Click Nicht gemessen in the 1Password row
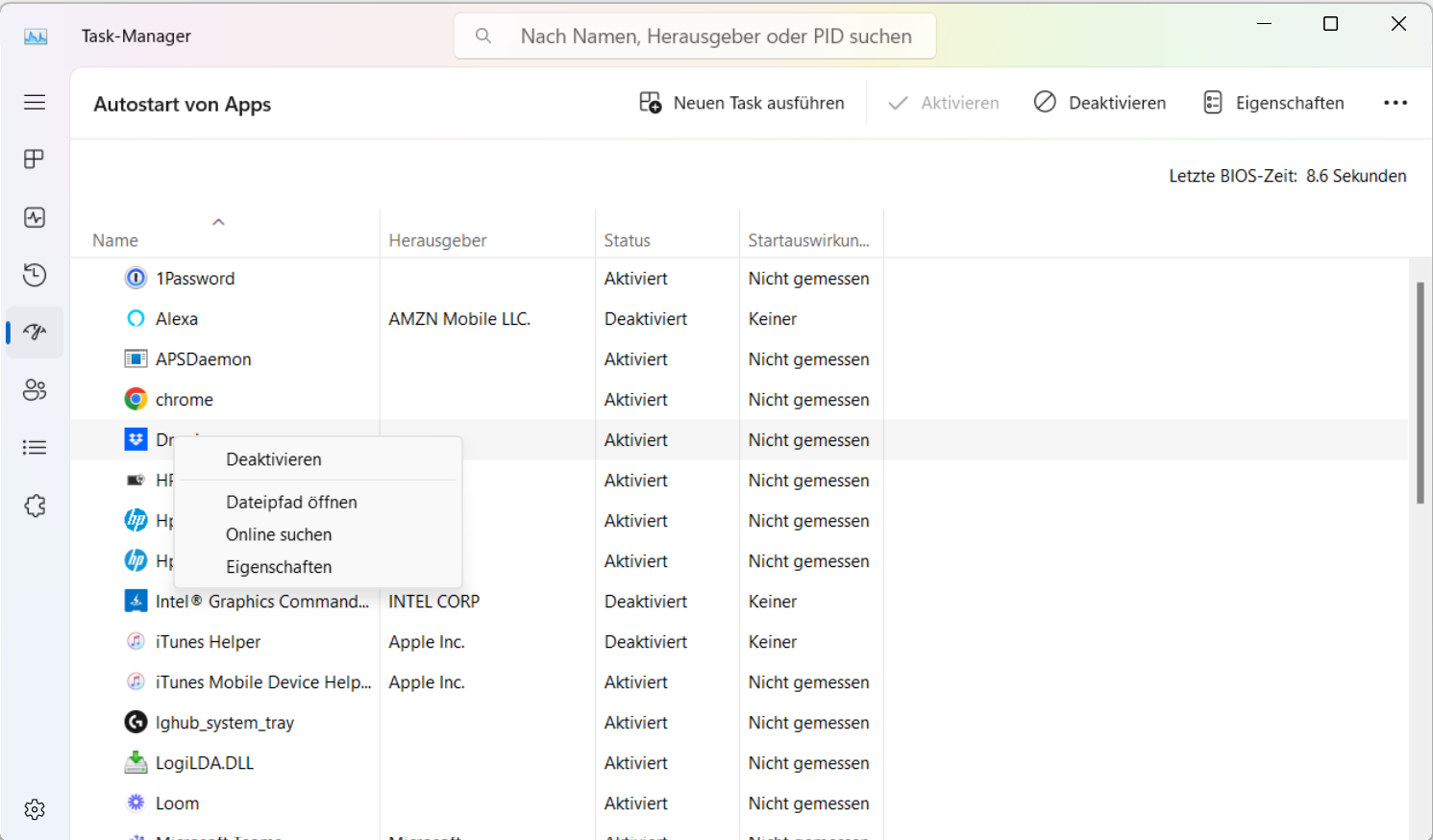The width and height of the screenshot is (1433, 840). pos(808,279)
